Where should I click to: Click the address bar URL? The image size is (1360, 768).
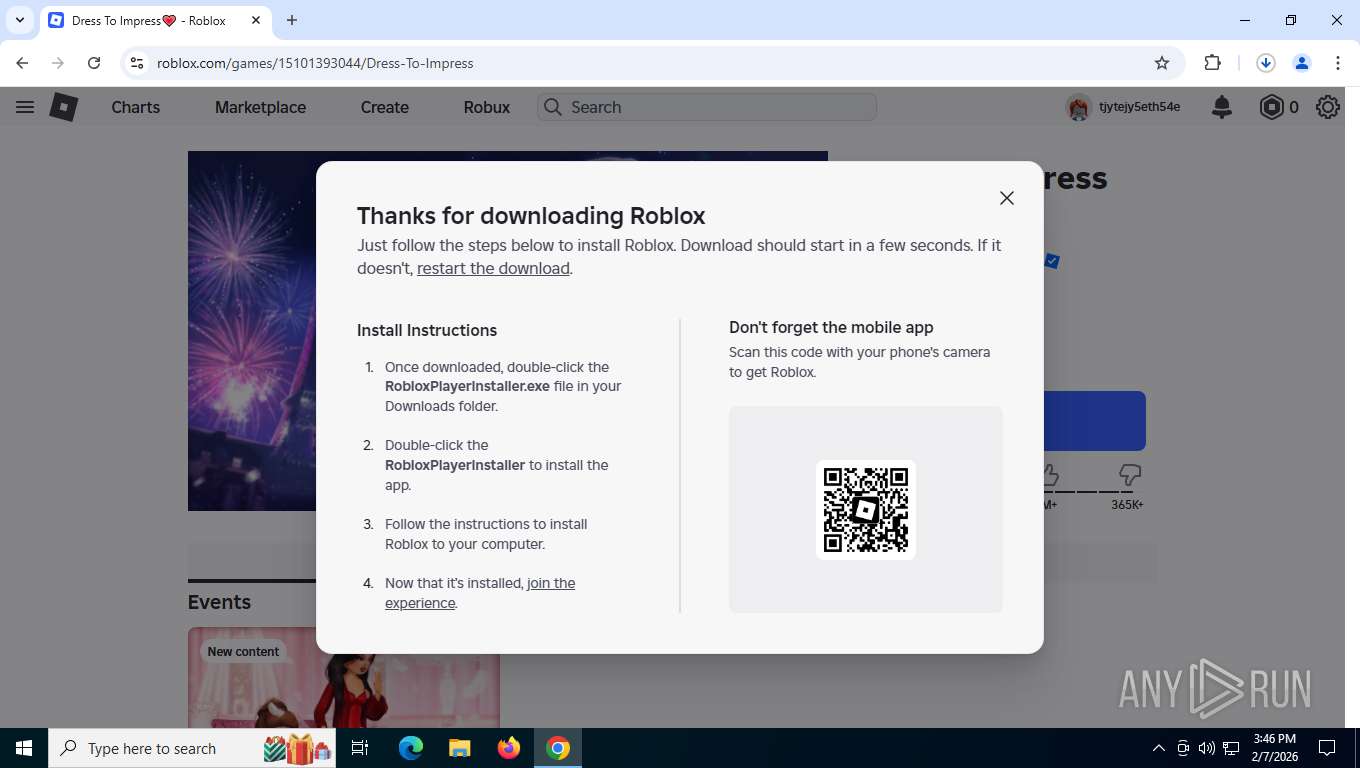point(315,63)
